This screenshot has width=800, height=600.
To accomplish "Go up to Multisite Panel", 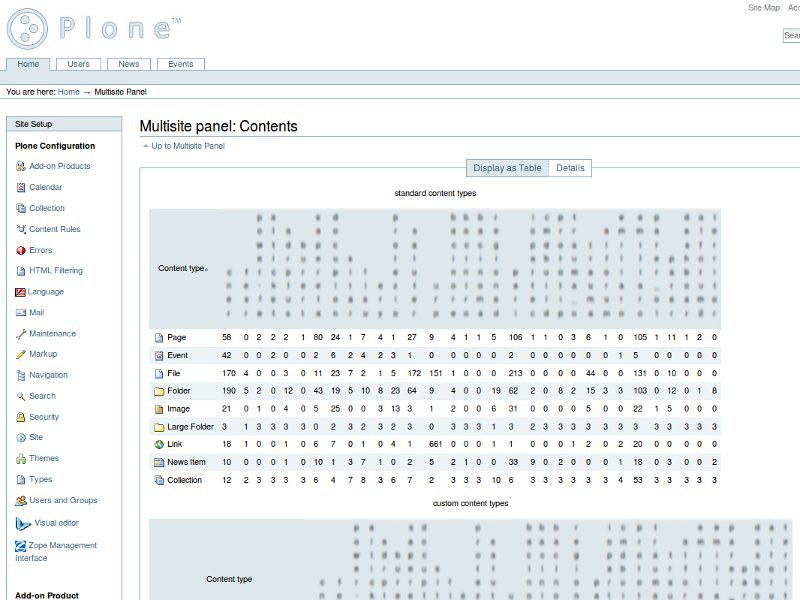I will (x=187, y=146).
